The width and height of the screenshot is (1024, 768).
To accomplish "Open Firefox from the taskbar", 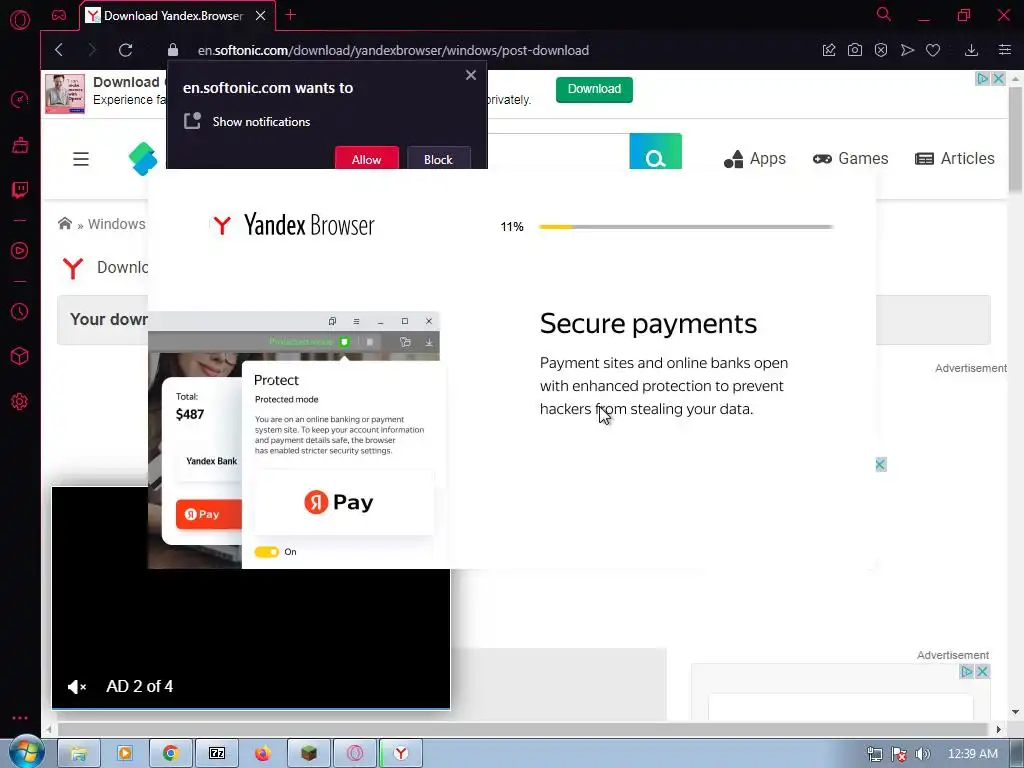I will click(263, 753).
